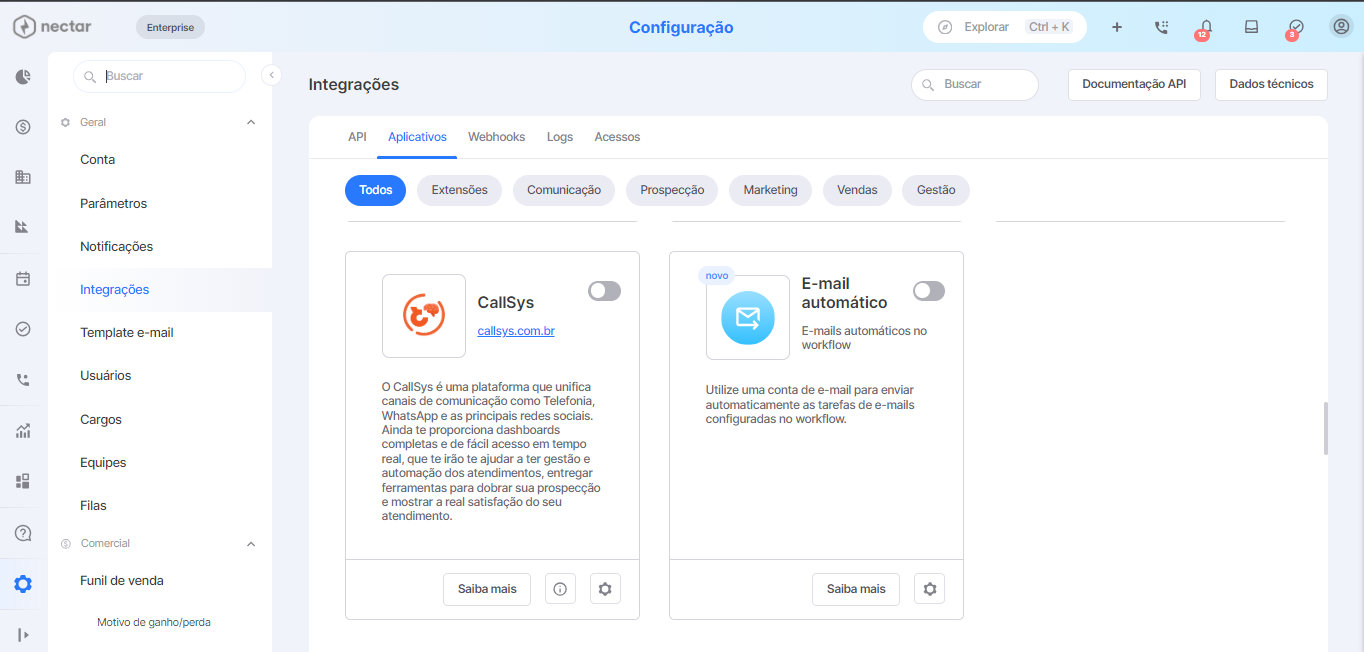Open the dollar coin deals sidebar icon
The height and width of the screenshot is (652, 1364).
coord(23,127)
